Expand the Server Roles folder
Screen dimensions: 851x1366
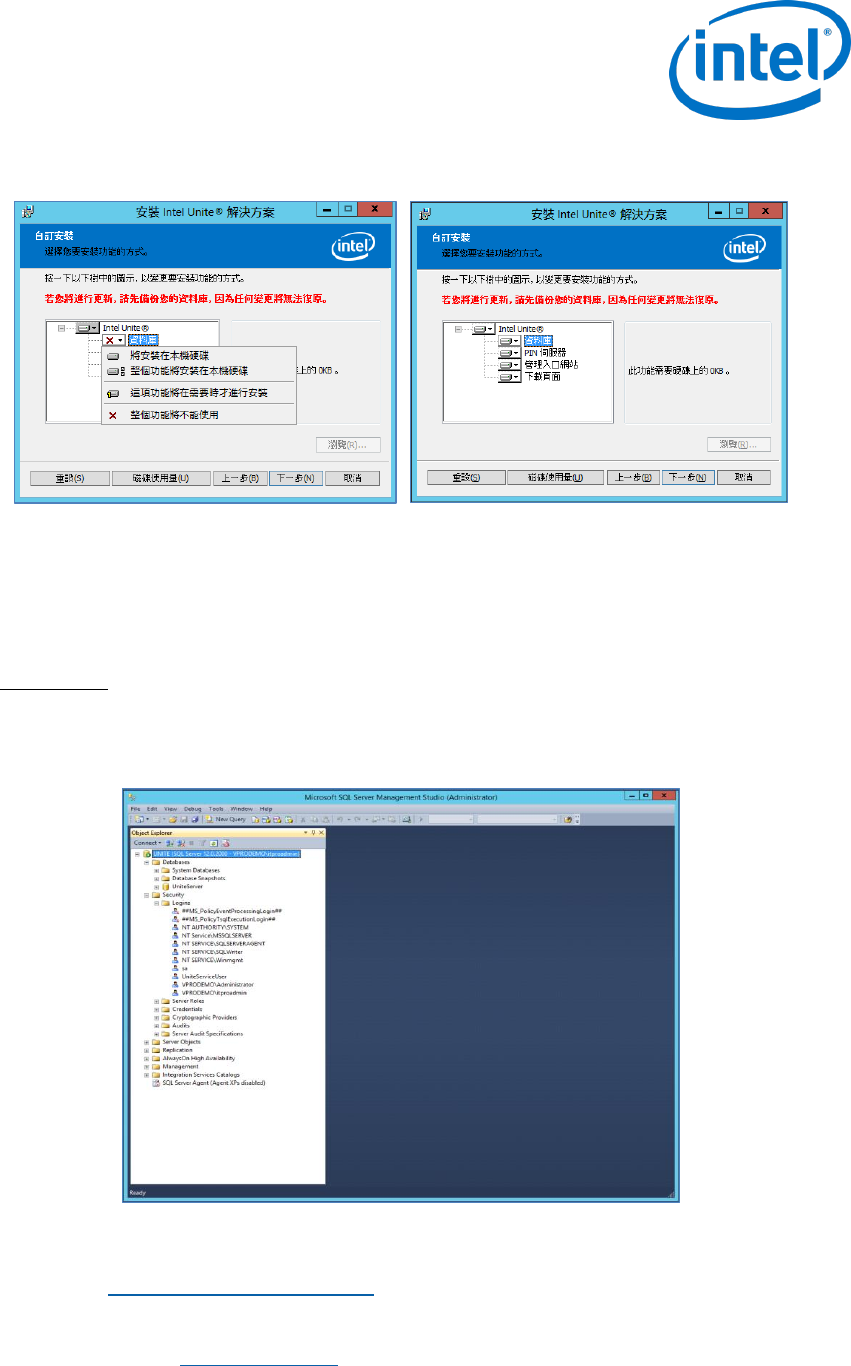pyautogui.click(x=157, y=1001)
